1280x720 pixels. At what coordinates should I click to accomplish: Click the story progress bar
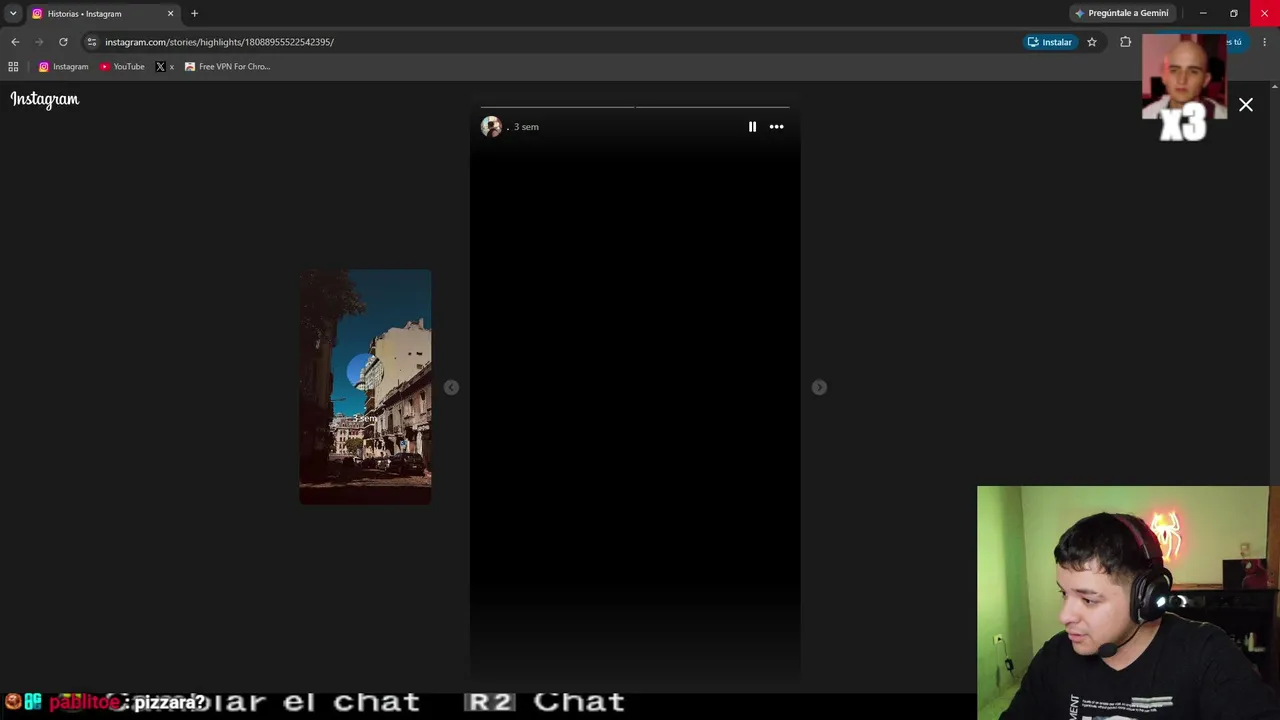[635, 106]
